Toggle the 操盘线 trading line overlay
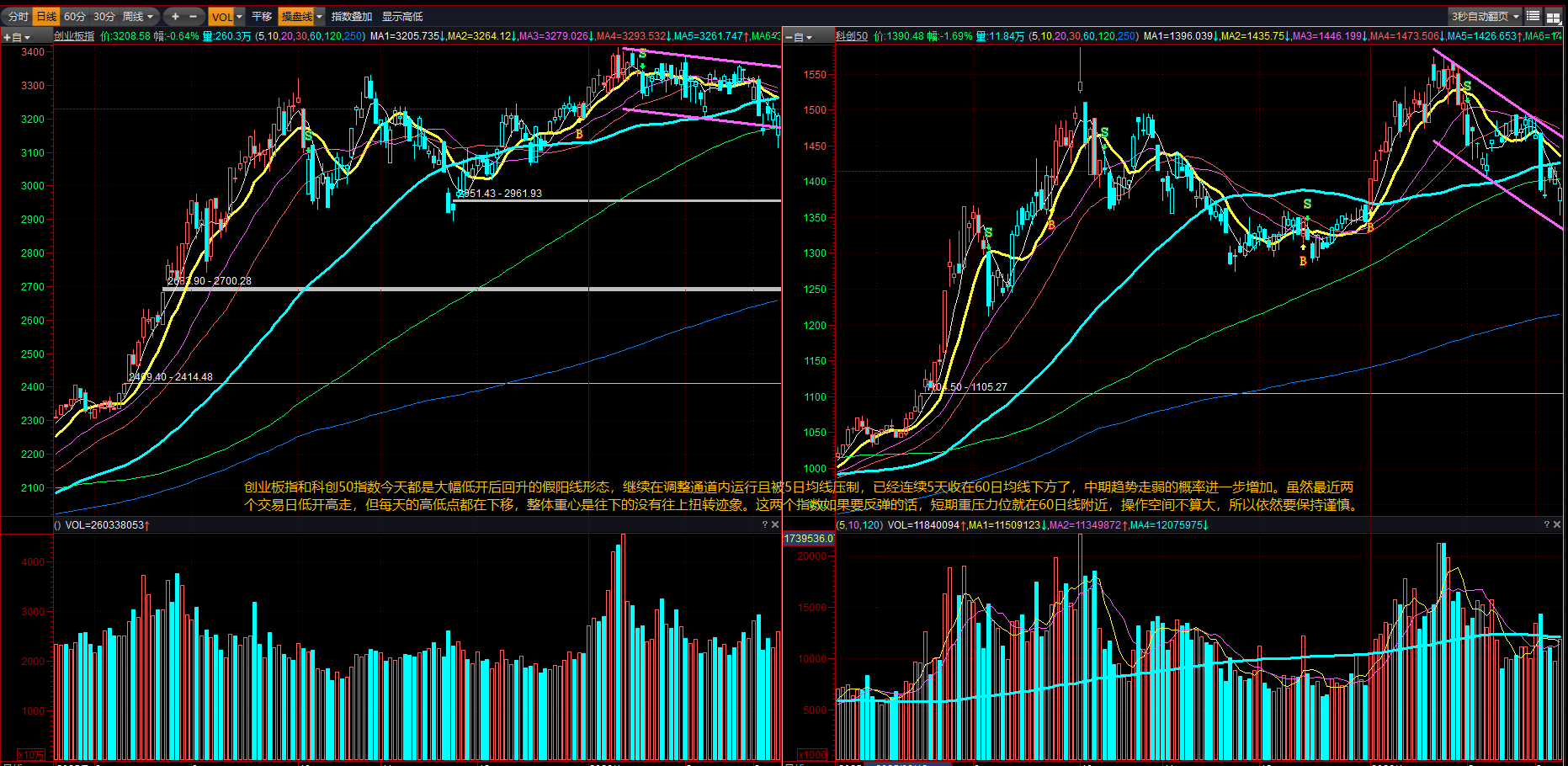Image resolution: width=1568 pixels, height=766 pixels. click(297, 17)
